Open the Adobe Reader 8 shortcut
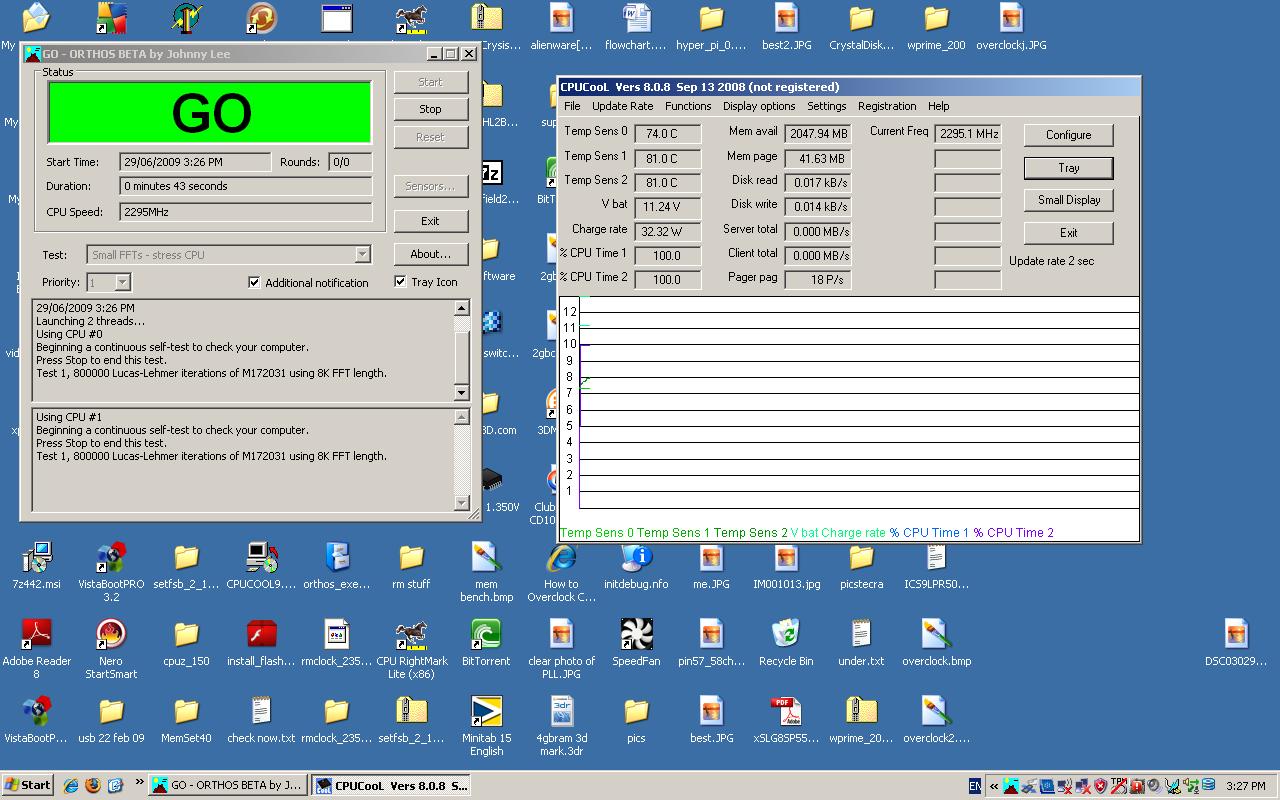Image resolution: width=1280 pixels, height=800 pixels. pos(37,634)
